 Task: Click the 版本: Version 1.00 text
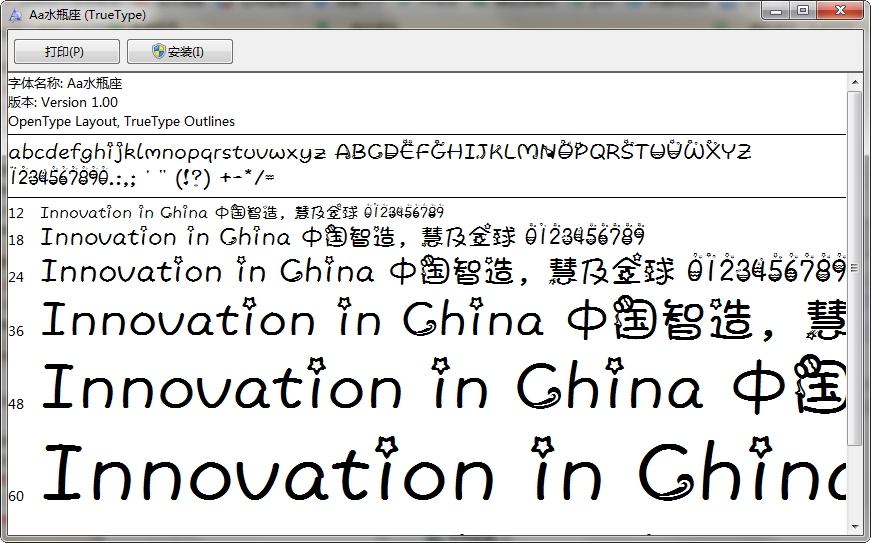pos(63,102)
